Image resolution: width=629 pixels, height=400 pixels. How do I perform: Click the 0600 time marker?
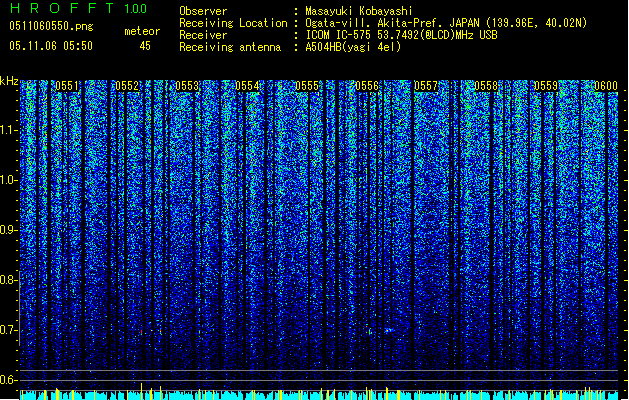[606, 86]
